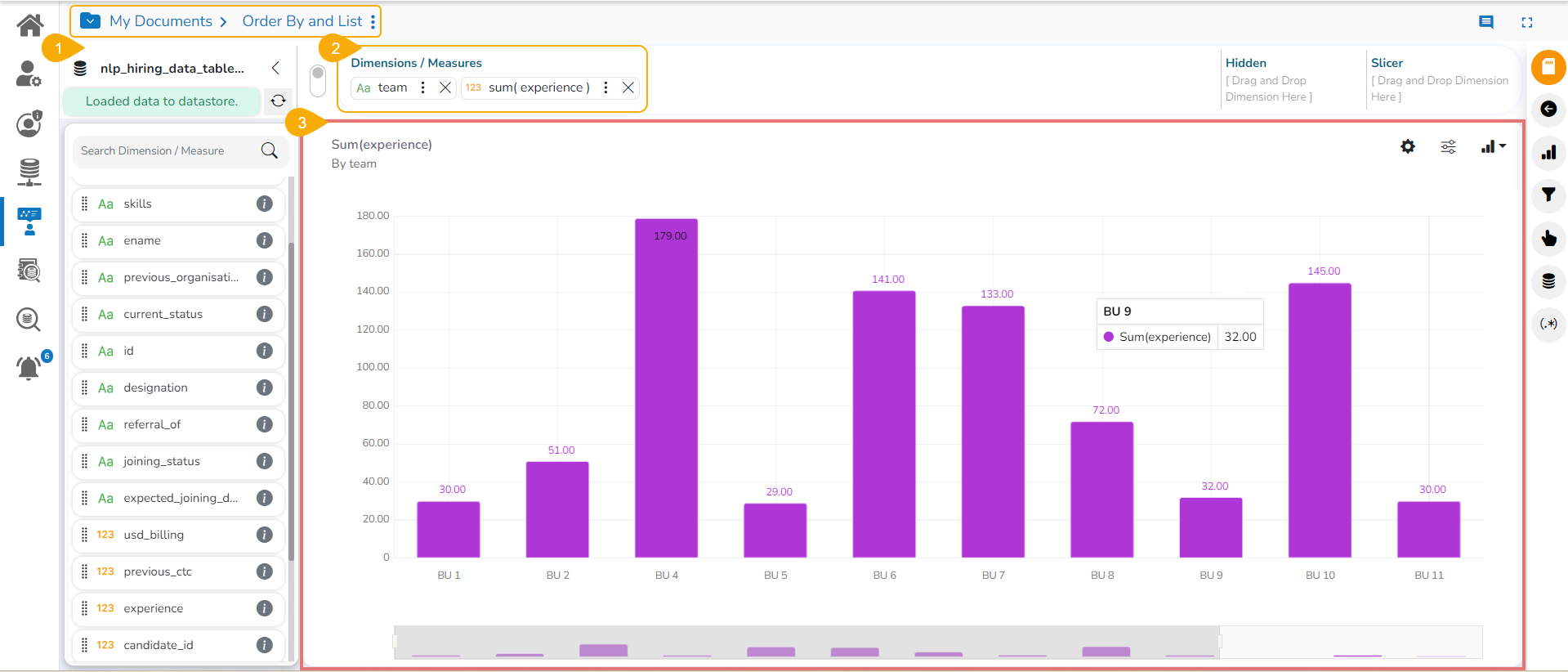Open options menu for team chip
1568x672 pixels.
(422, 87)
